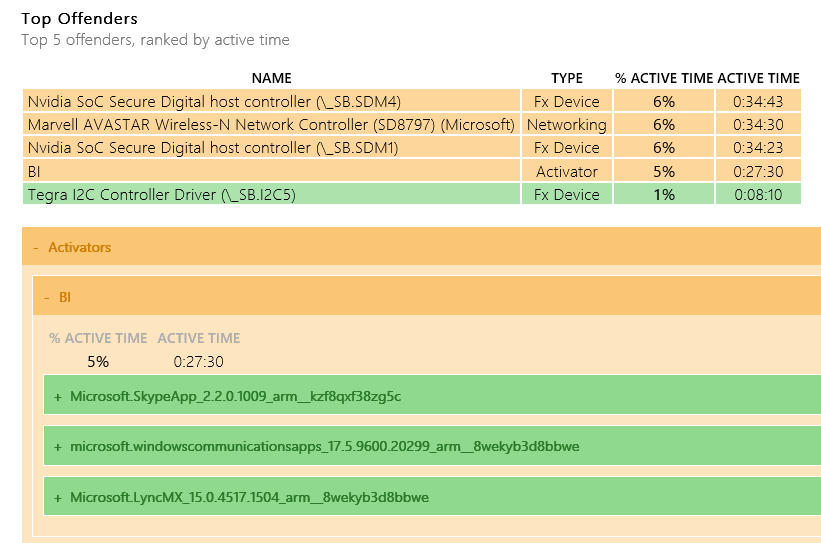The width and height of the screenshot is (821, 543).
Task: Select the Nvidia SoC SDM1 controller row
Action: point(412,147)
